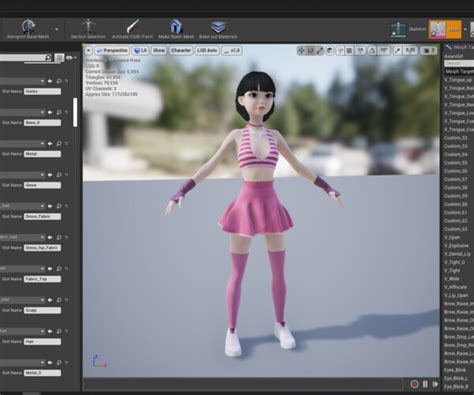Image resolution: width=474 pixels, height=395 pixels.
Task: Click the Make Static Mesh icon
Action: click(x=176, y=26)
